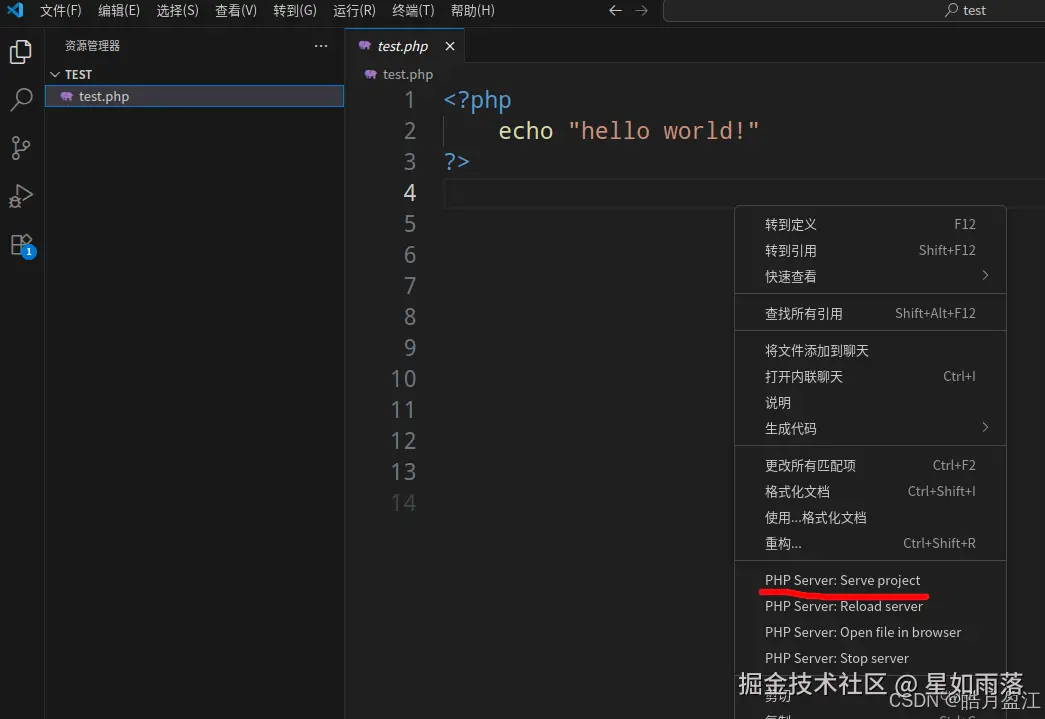This screenshot has height=719, width=1045.
Task: Open the 运行(R) menu
Action: coord(354,10)
